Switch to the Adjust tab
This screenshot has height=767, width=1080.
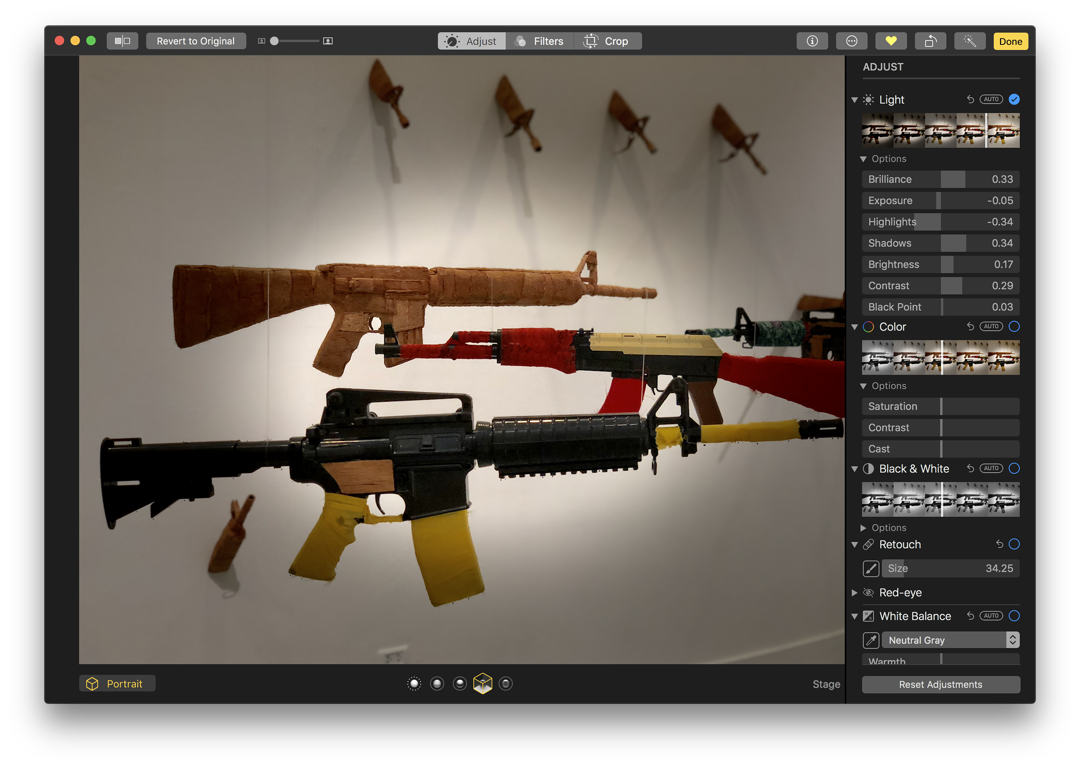point(472,41)
